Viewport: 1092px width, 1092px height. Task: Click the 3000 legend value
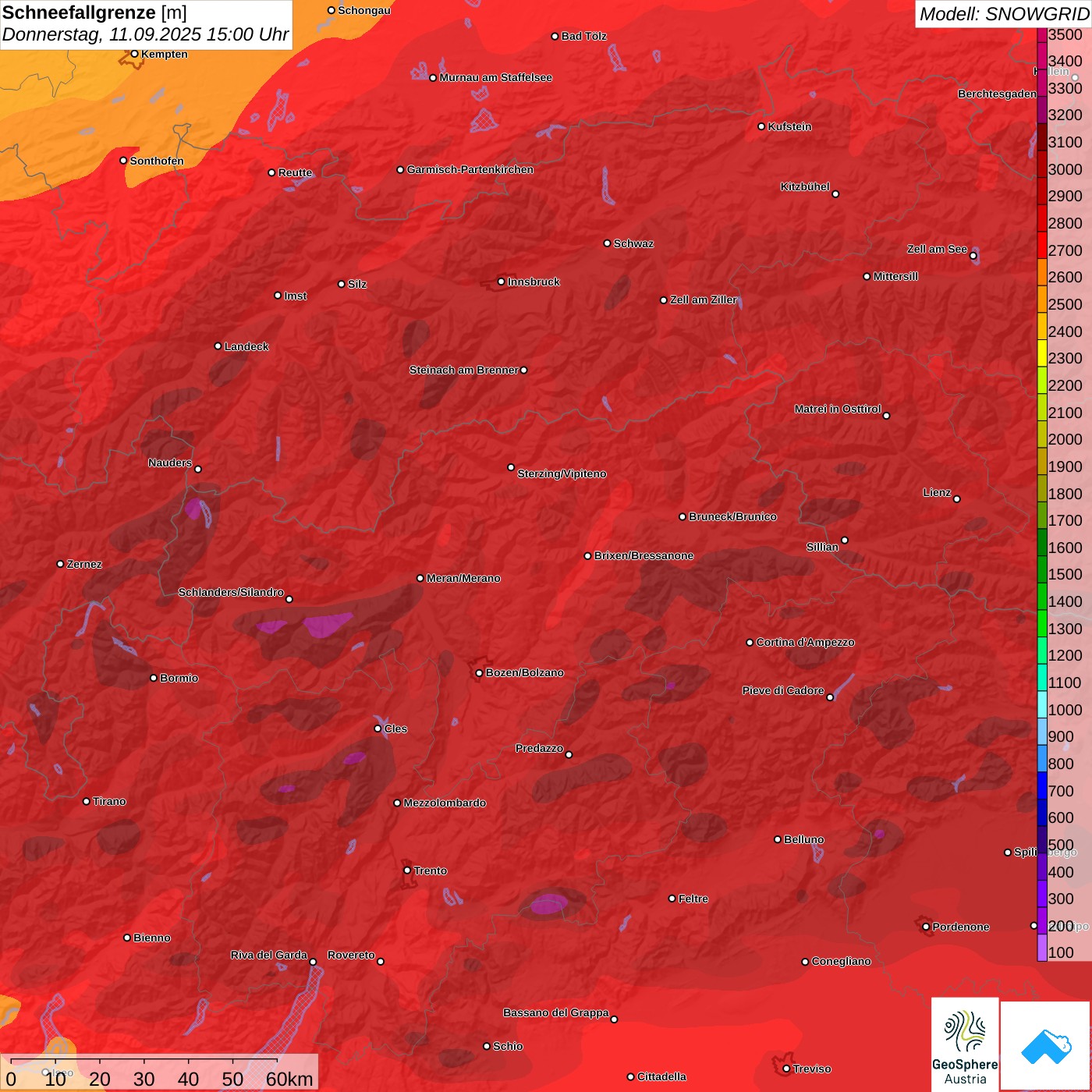coord(1065,170)
